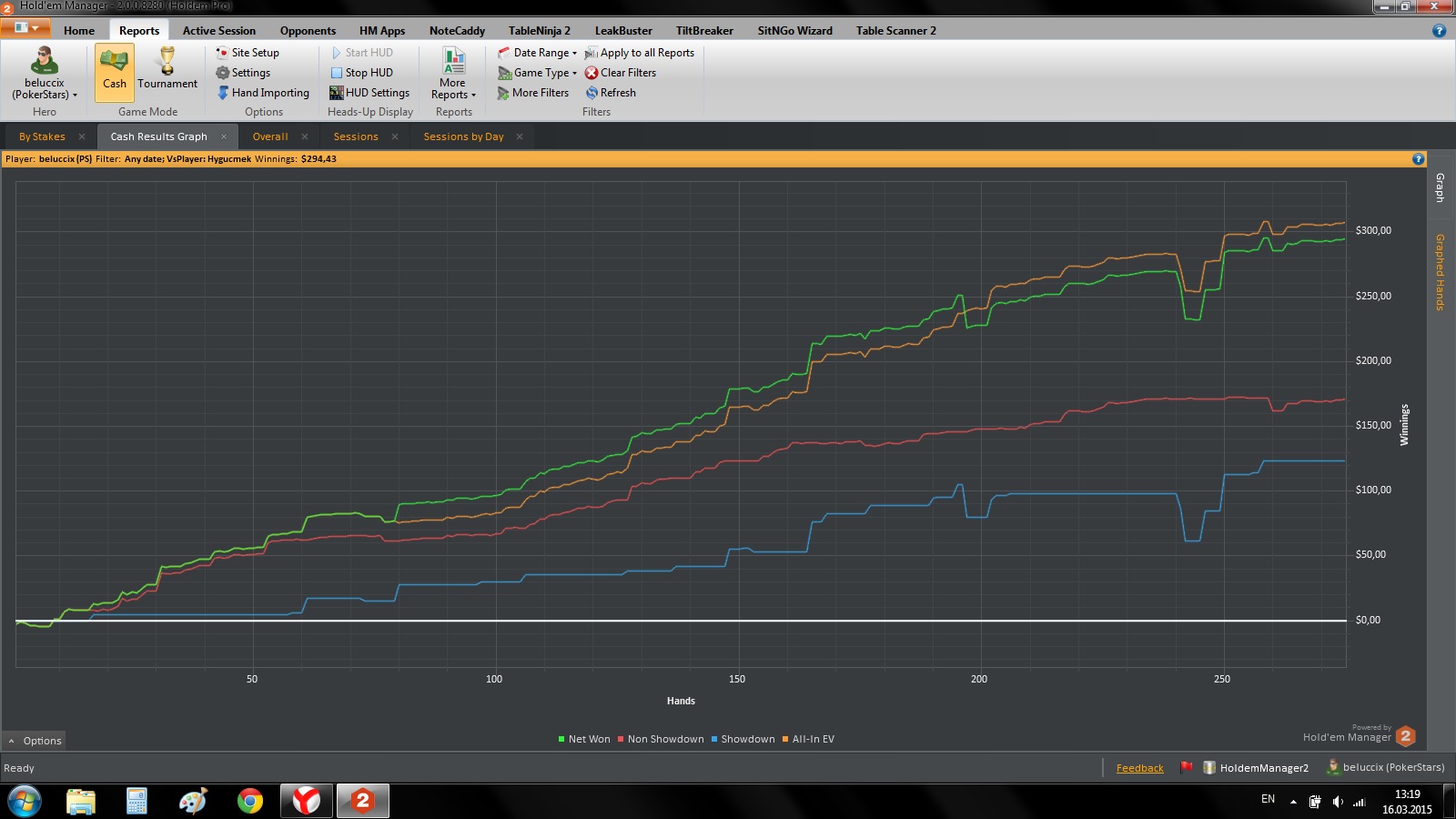Switch to the By Stakes report tab
This screenshot has height=819, width=1456.
tap(42, 136)
